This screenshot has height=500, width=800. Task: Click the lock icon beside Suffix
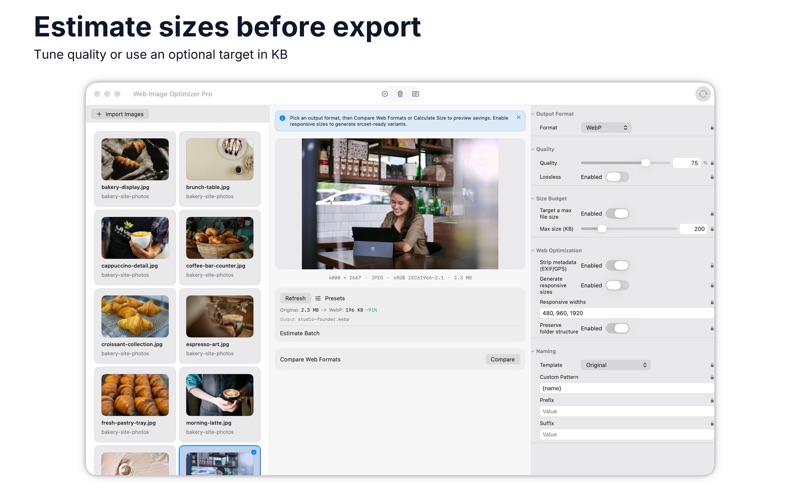coord(712,423)
